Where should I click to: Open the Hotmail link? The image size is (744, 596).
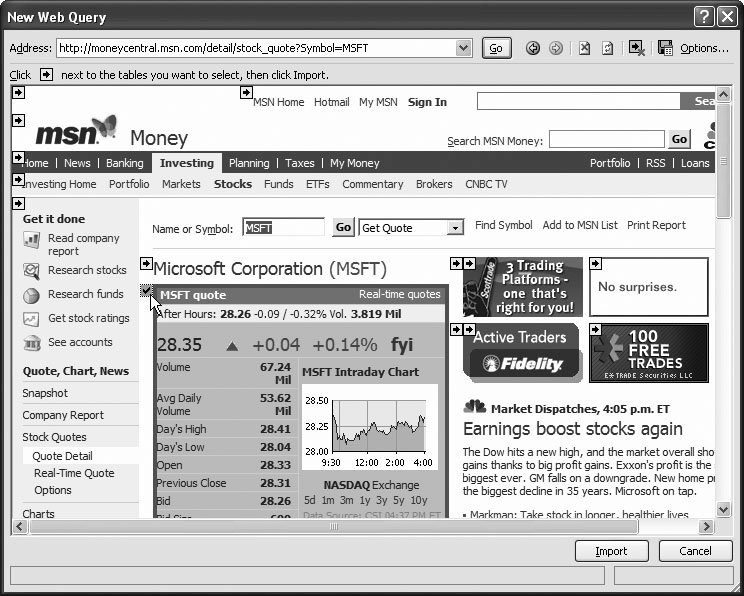pos(332,102)
